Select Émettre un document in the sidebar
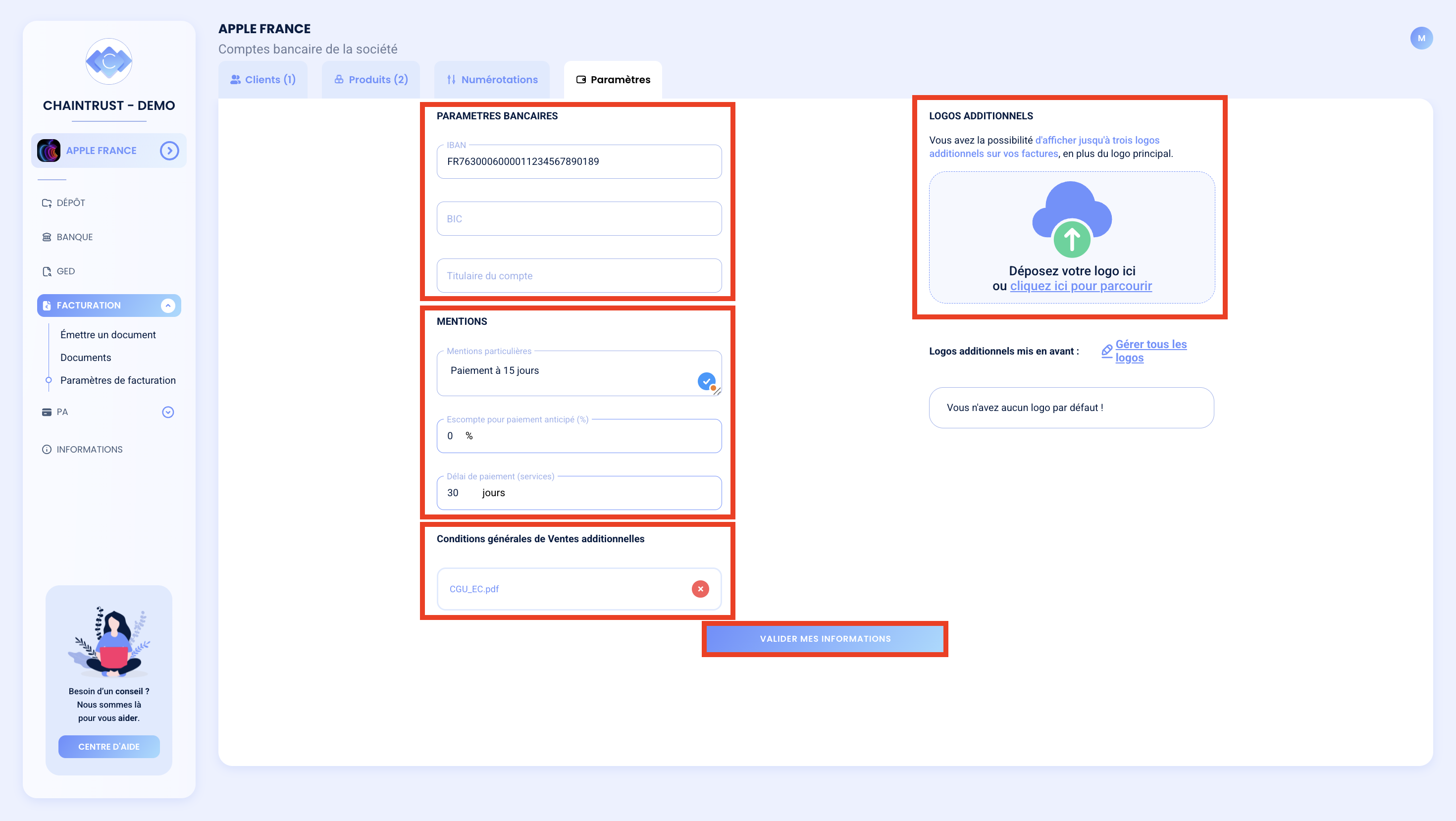This screenshot has height=821, width=1456. [x=108, y=335]
